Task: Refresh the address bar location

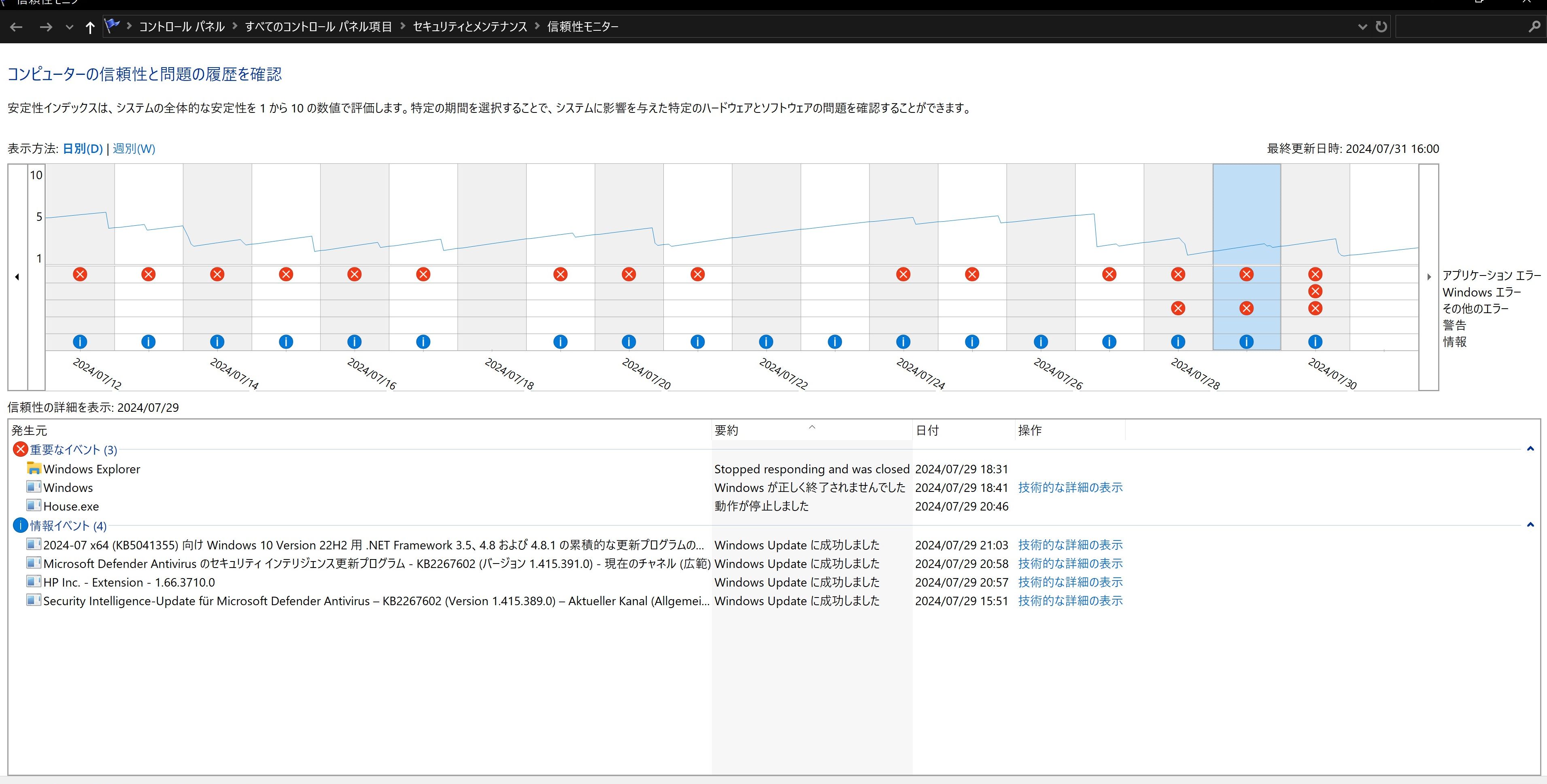Action: pos(1381,26)
